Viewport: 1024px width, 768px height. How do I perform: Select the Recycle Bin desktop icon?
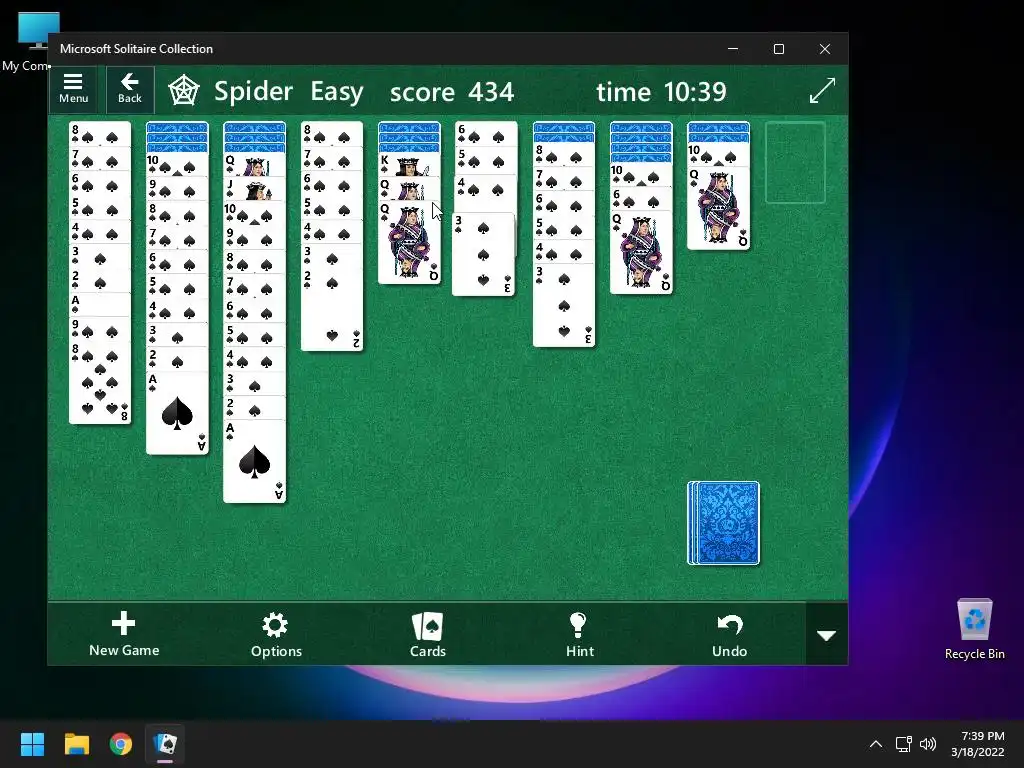[x=974, y=629]
